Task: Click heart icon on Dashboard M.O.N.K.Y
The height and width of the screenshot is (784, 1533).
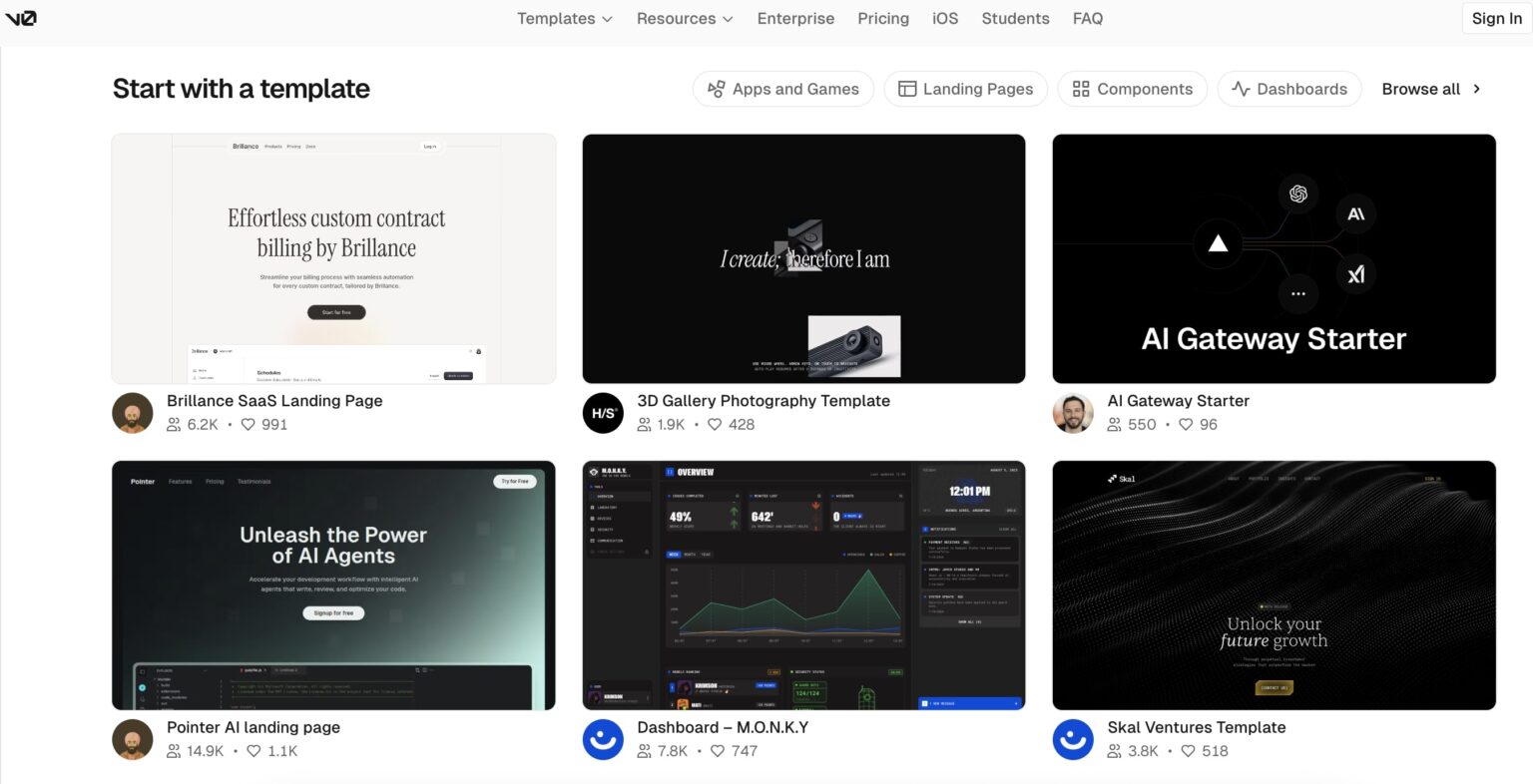Action: [x=718, y=751]
